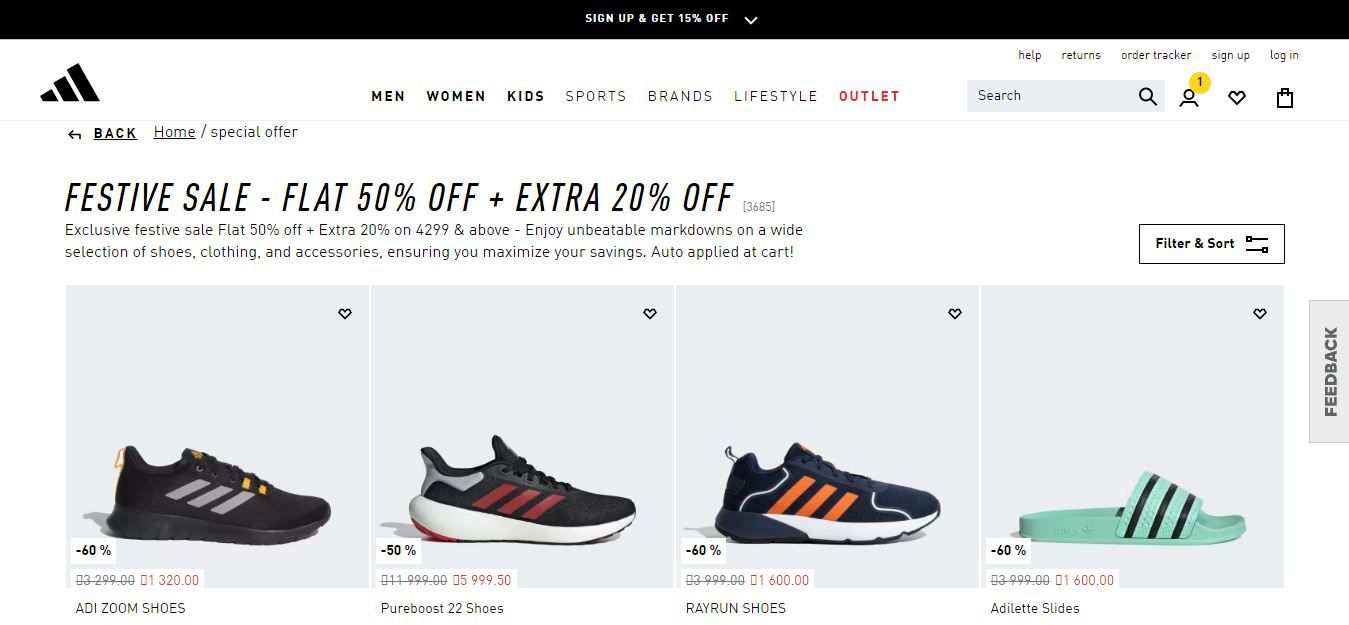1349x625 pixels.
Task: Open the Filter & Sort sliders icon
Action: tap(1256, 243)
